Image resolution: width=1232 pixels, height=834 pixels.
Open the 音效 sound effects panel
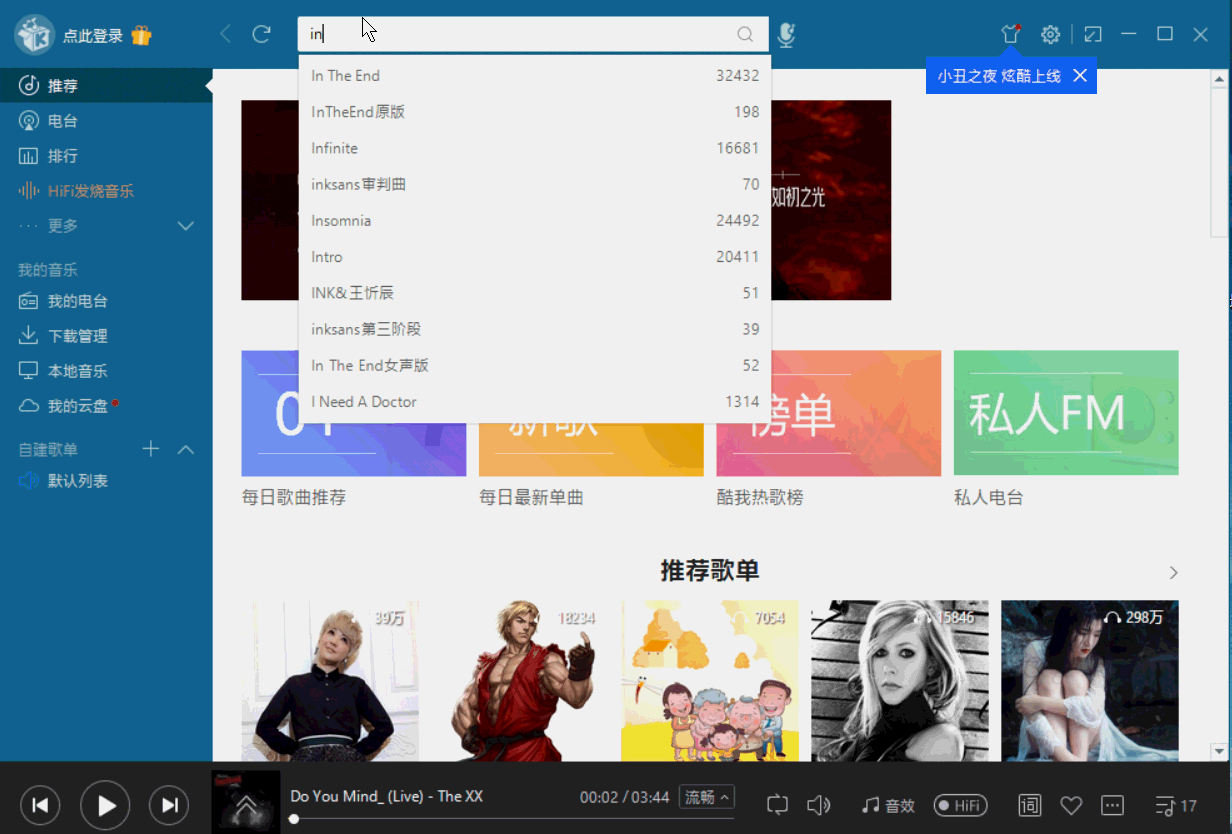point(888,805)
